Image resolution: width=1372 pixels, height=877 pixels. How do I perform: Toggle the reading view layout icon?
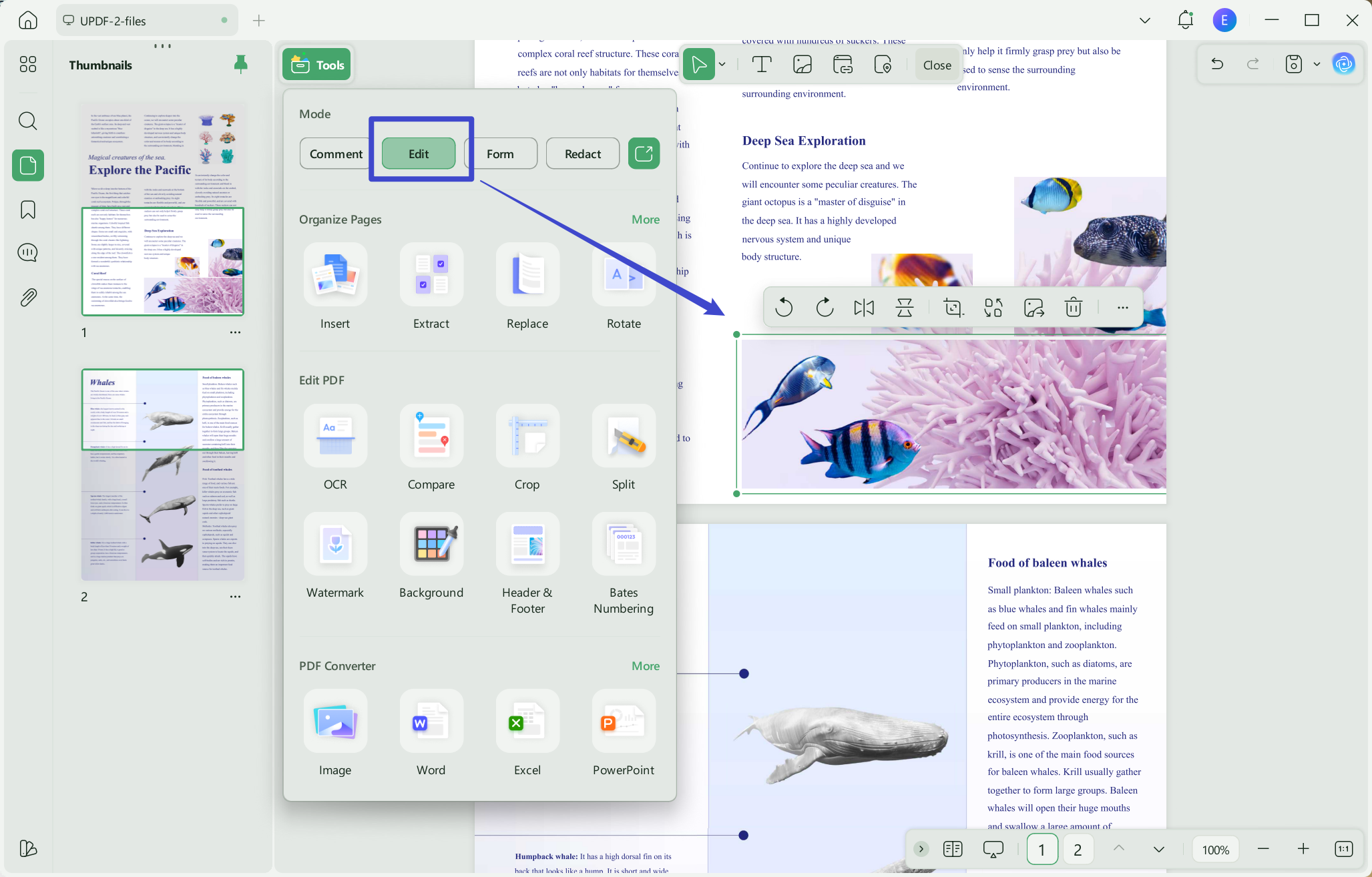click(953, 849)
